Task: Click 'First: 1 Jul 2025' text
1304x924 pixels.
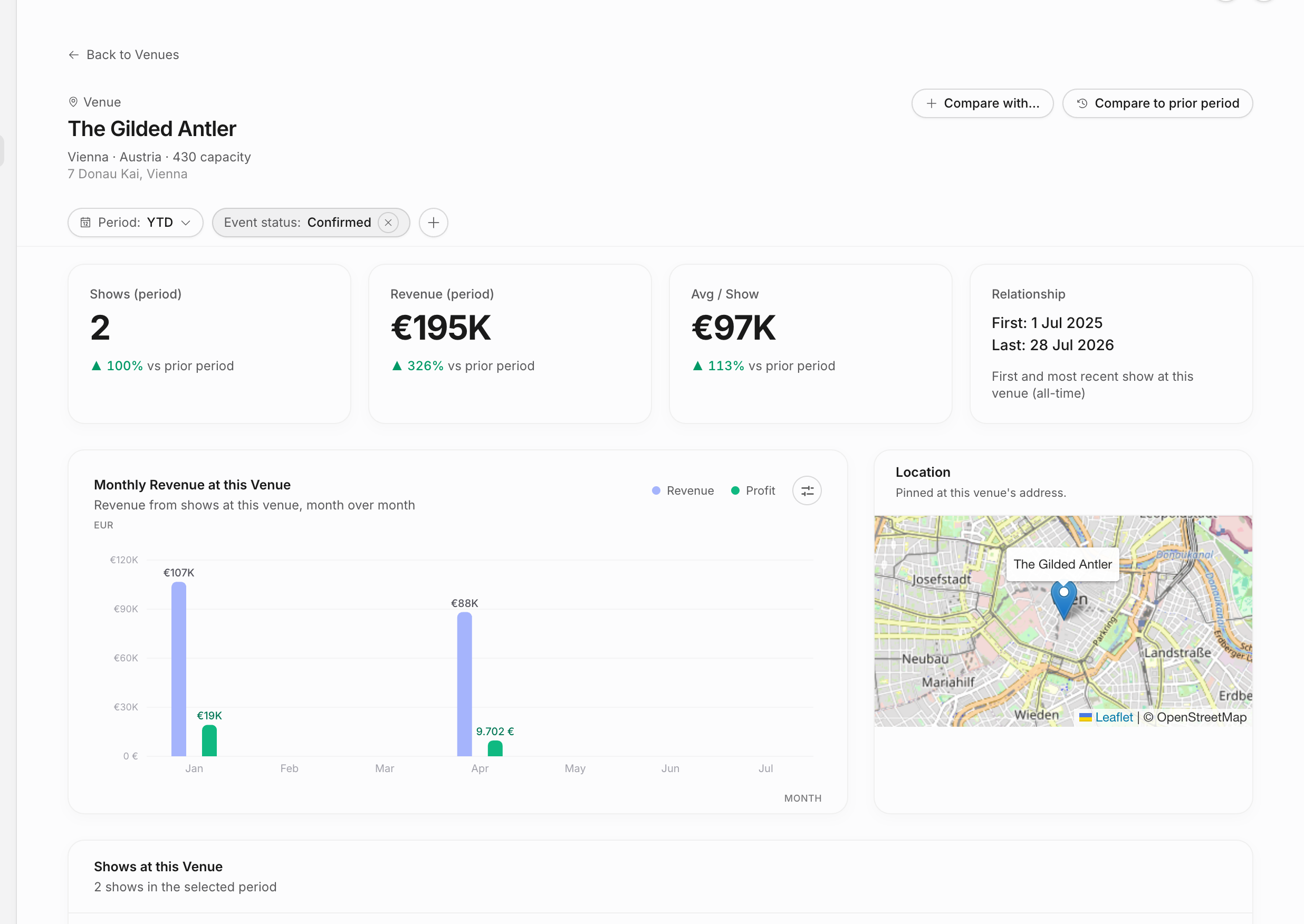Action: (1047, 323)
